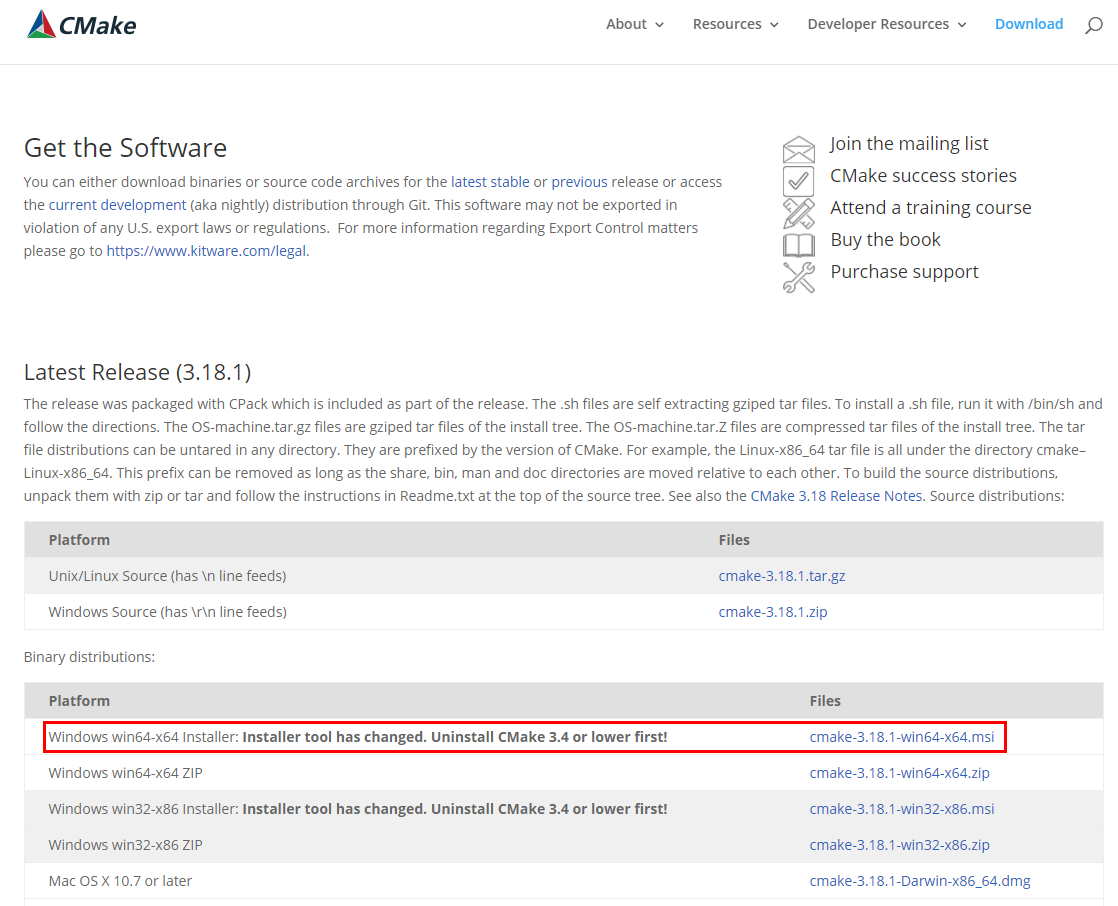Click the success stories checkmark icon

799,180
